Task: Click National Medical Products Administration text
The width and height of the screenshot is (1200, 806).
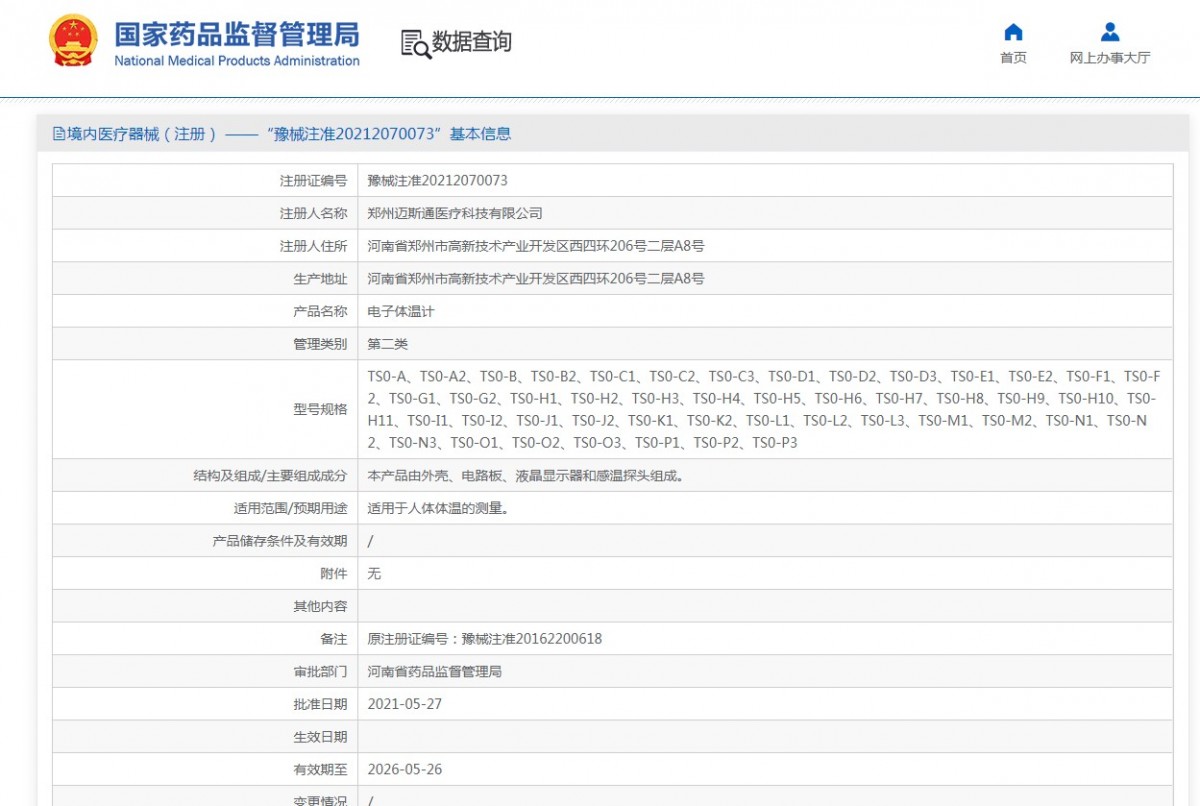Action: point(237,61)
